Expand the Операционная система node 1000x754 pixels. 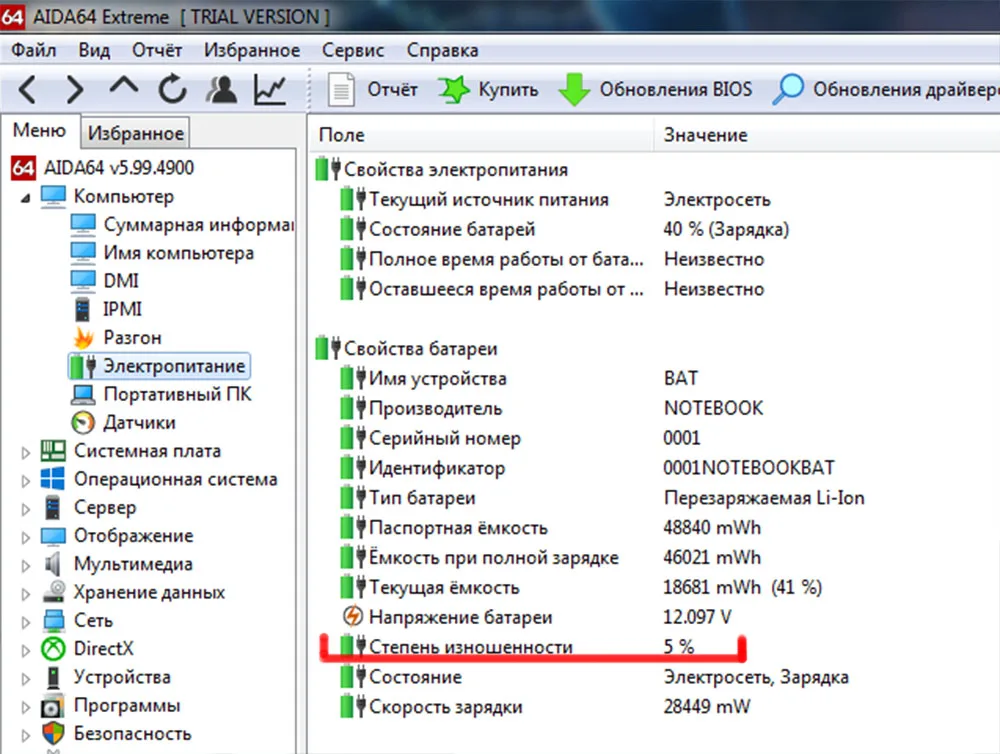coord(26,480)
